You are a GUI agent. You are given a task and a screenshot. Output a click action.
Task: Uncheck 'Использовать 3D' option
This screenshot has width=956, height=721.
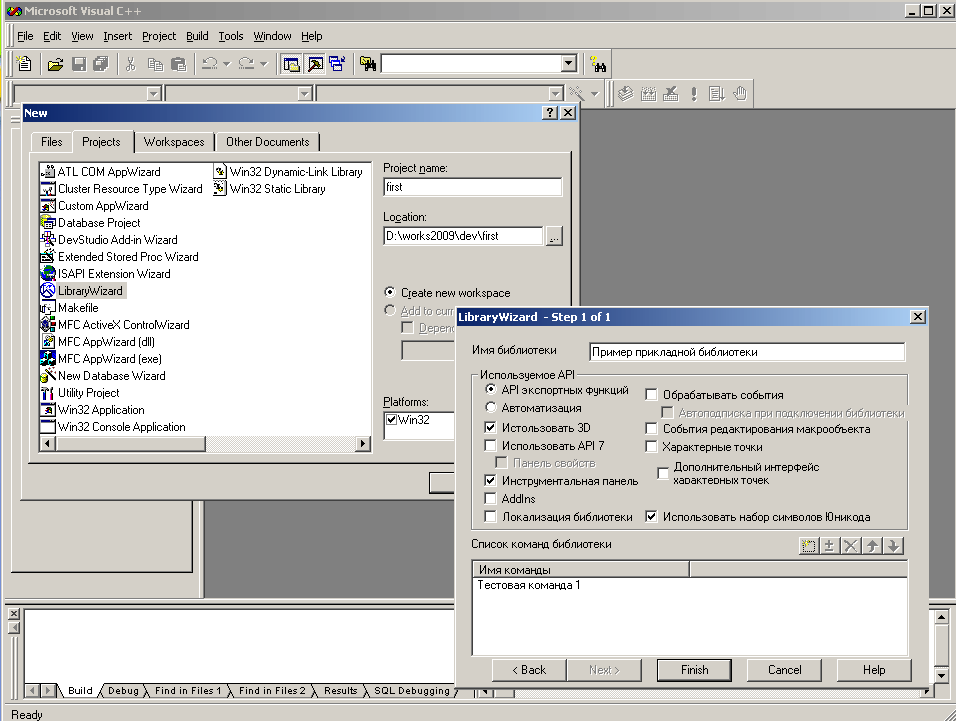tap(491, 428)
